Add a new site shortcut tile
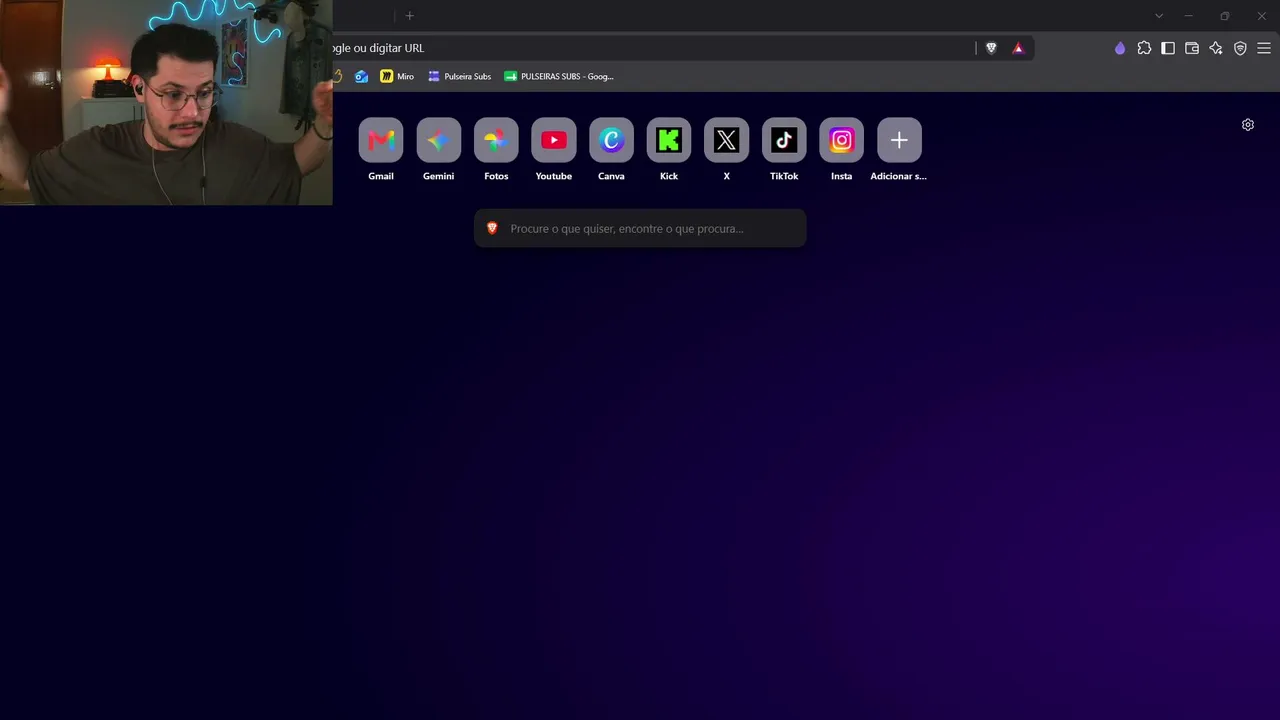Viewport: 1280px width, 720px height. click(899, 141)
